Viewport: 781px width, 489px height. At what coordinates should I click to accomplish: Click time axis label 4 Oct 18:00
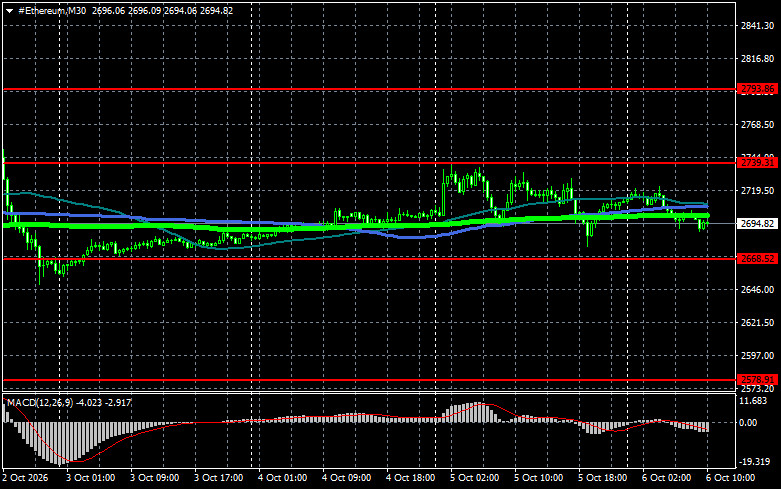tap(410, 478)
